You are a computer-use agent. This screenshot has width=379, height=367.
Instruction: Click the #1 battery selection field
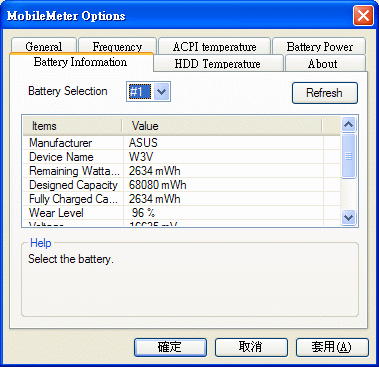click(140, 91)
